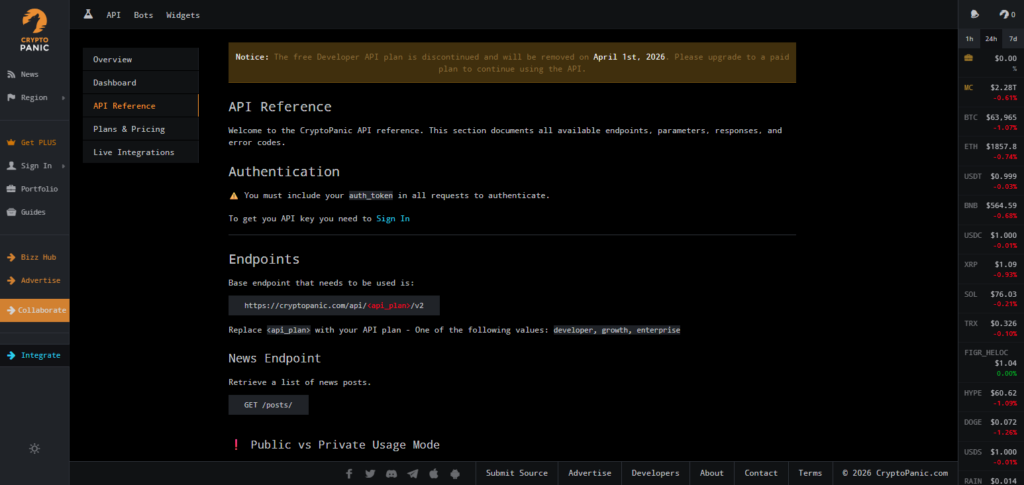The image size is (1024, 485).
Task: Expand the Sign In submenu arrow
Action: [x=63, y=166]
